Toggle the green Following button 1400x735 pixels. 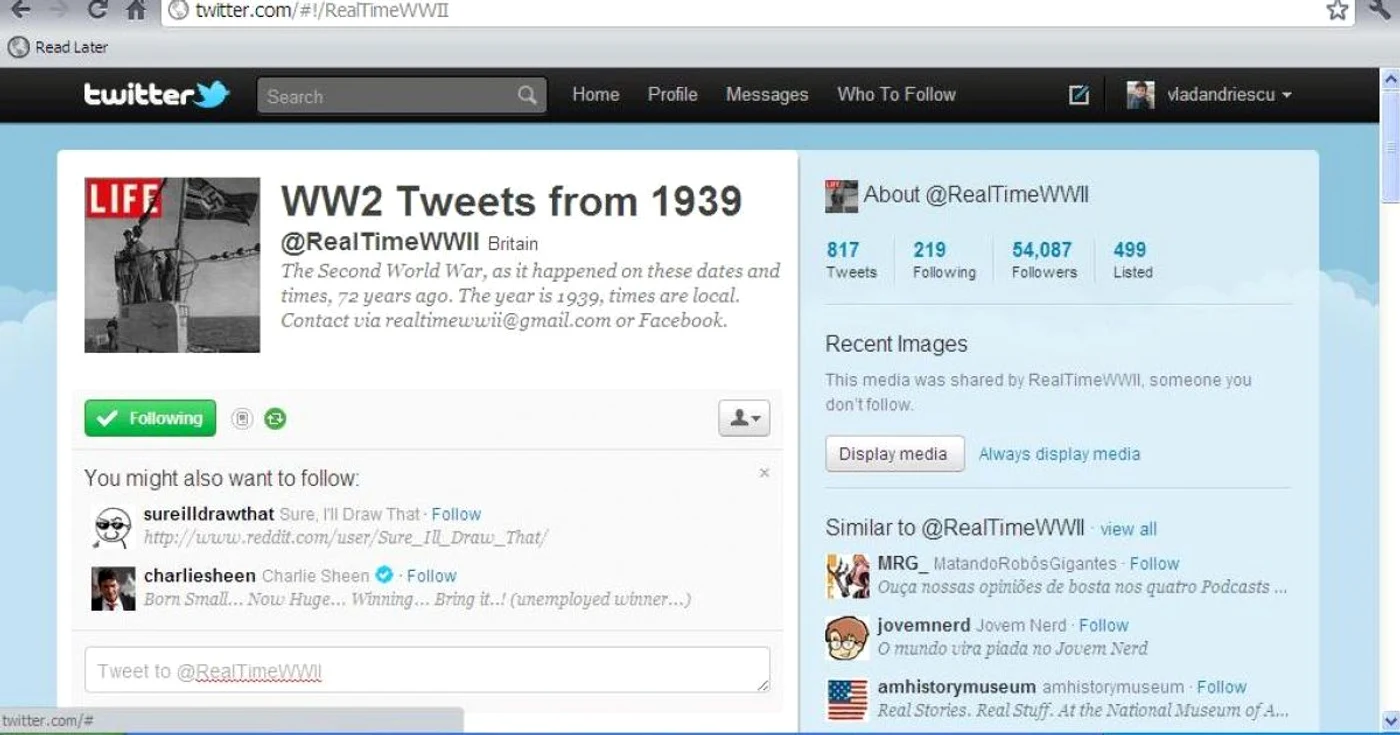click(150, 418)
